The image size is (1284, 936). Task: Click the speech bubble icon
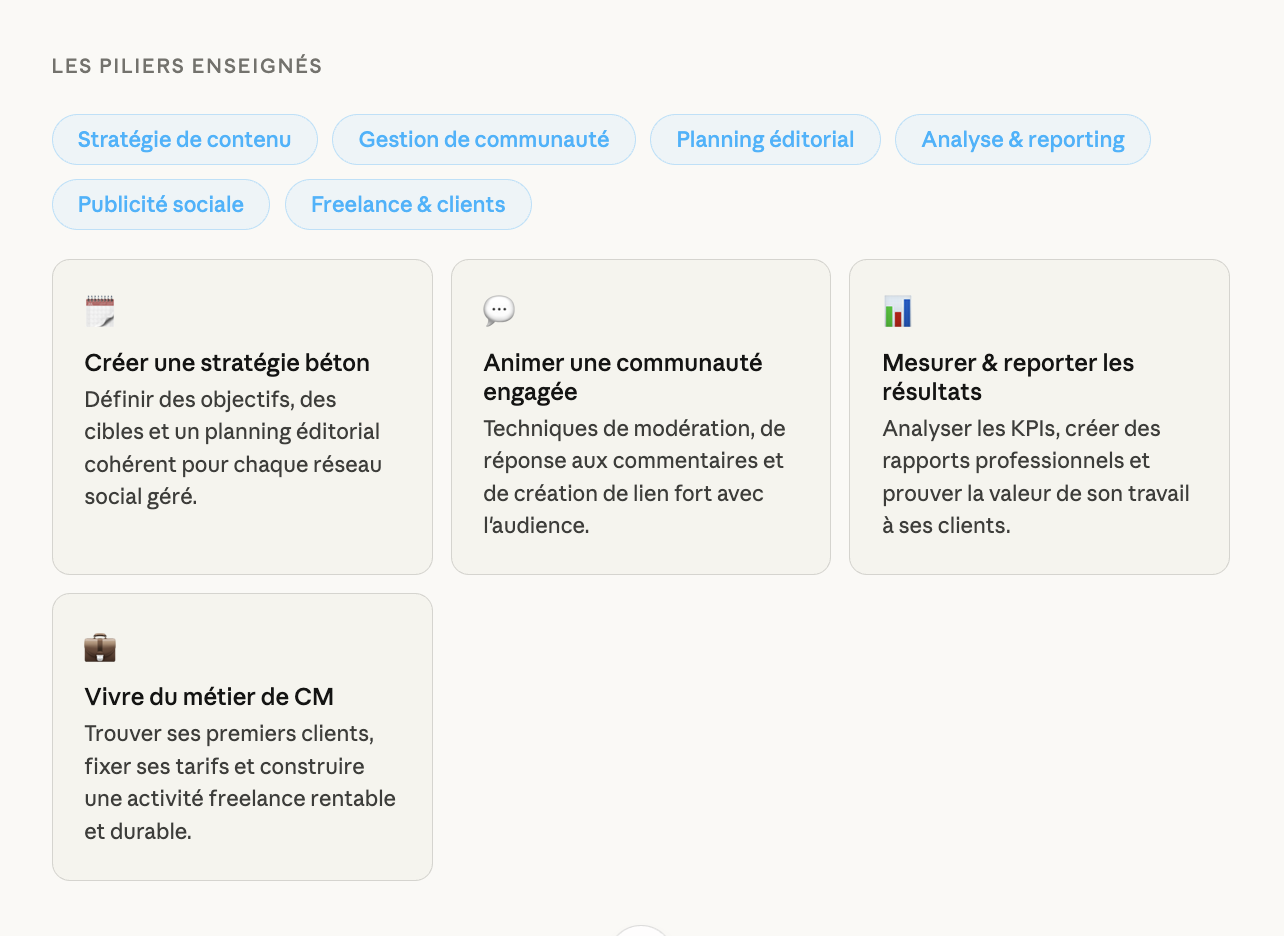[499, 311]
